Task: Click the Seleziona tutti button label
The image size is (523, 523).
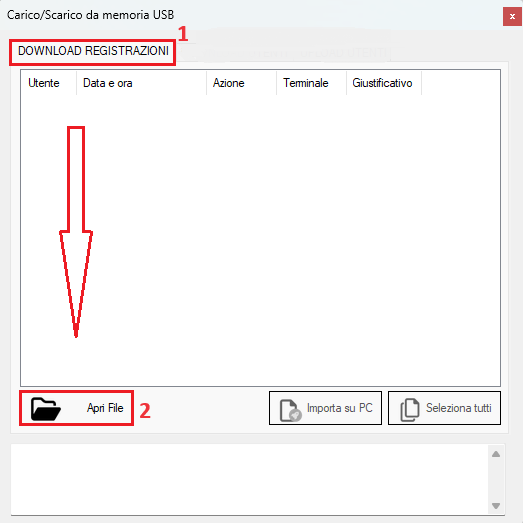Action: click(459, 408)
